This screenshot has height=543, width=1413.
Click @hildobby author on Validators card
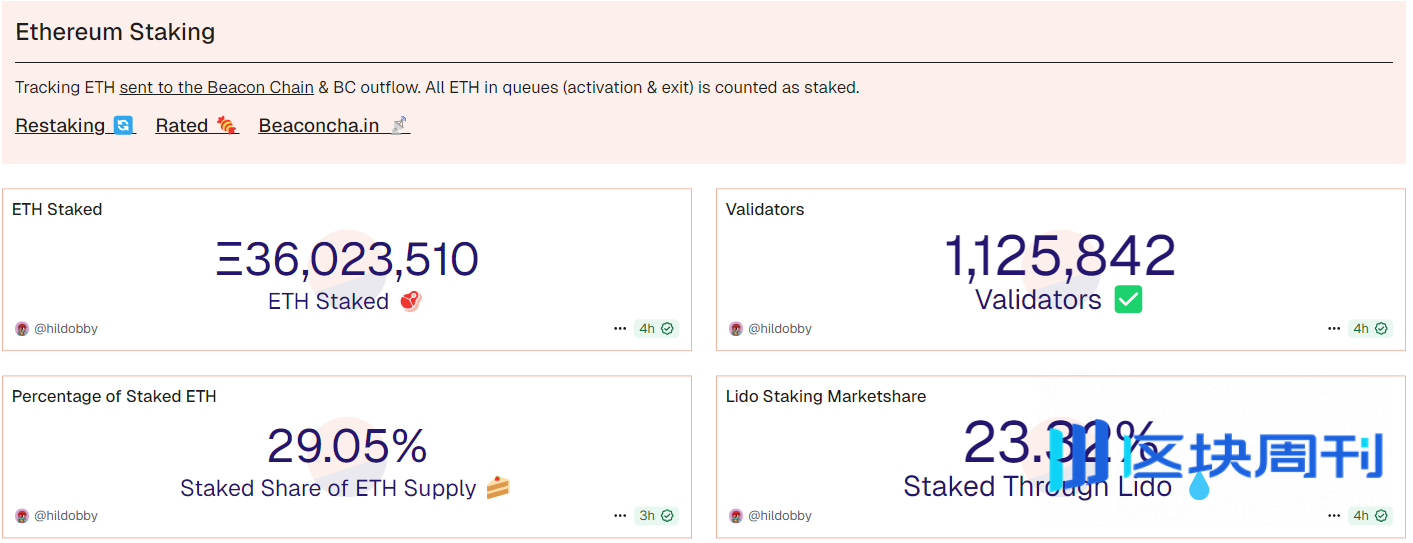(x=780, y=328)
